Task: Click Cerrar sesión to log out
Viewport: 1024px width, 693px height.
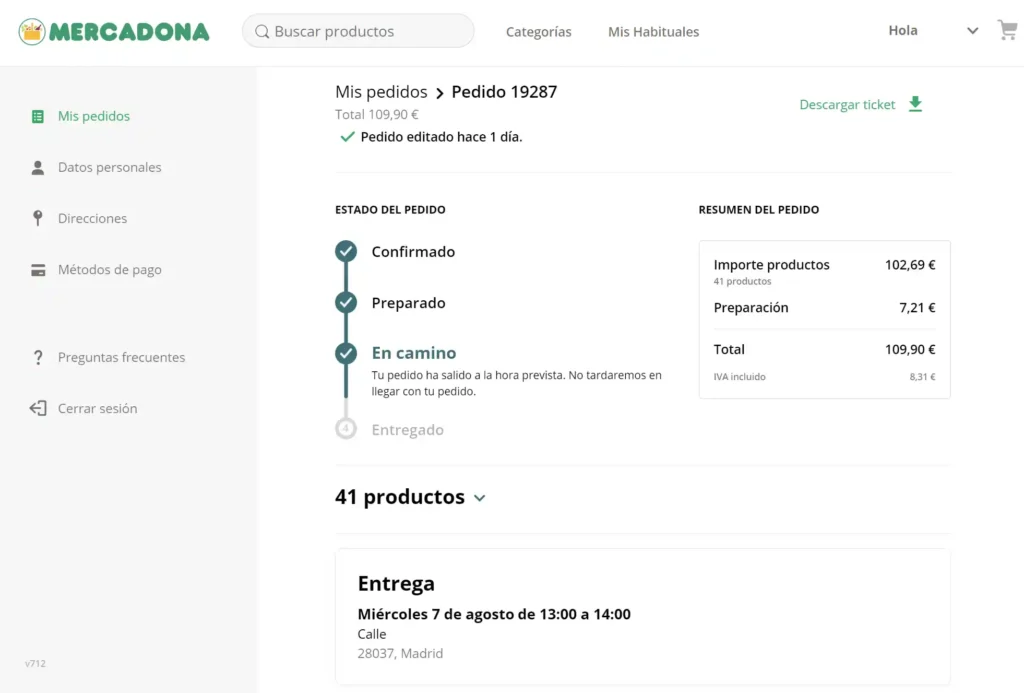Action: [97, 408]
